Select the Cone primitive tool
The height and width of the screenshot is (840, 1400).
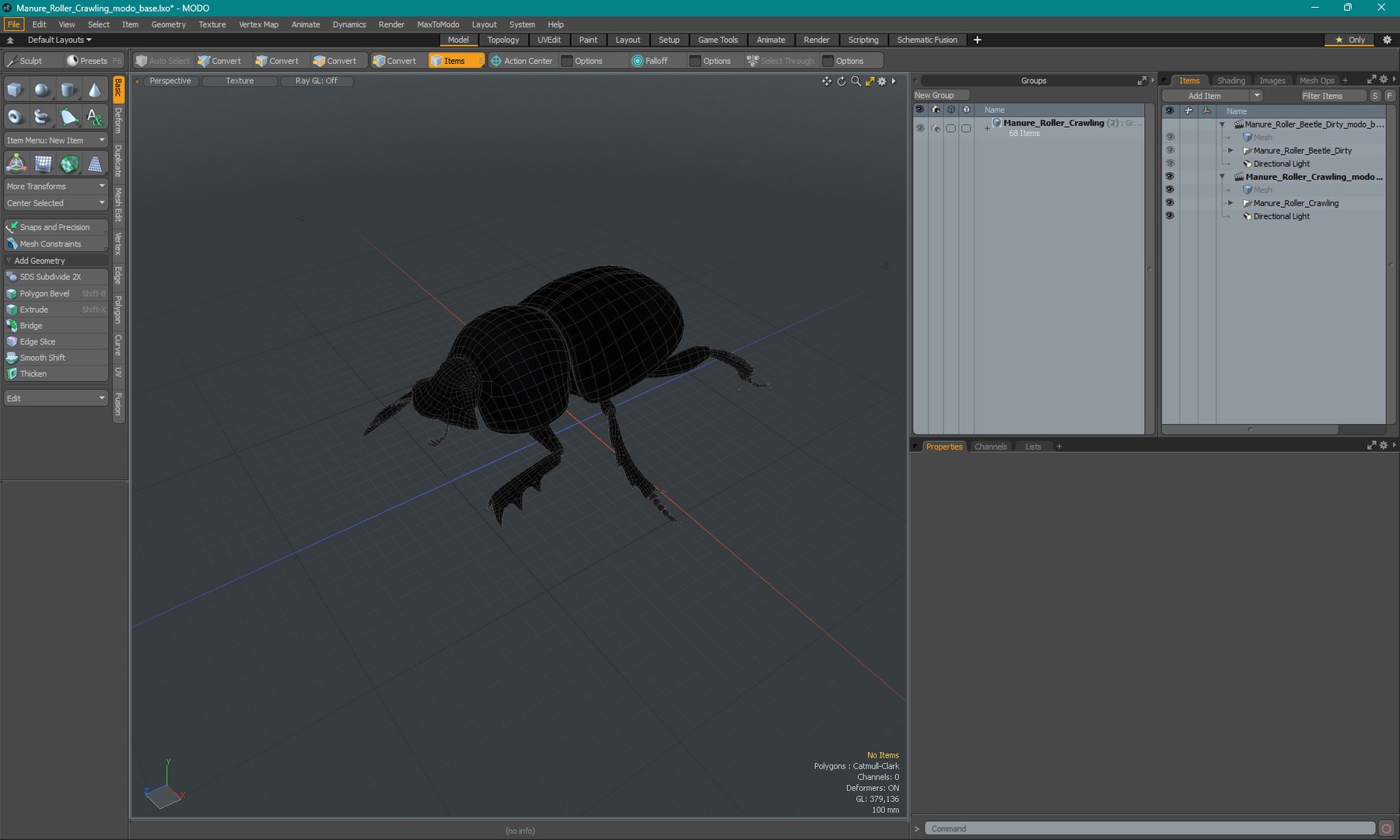94,90
